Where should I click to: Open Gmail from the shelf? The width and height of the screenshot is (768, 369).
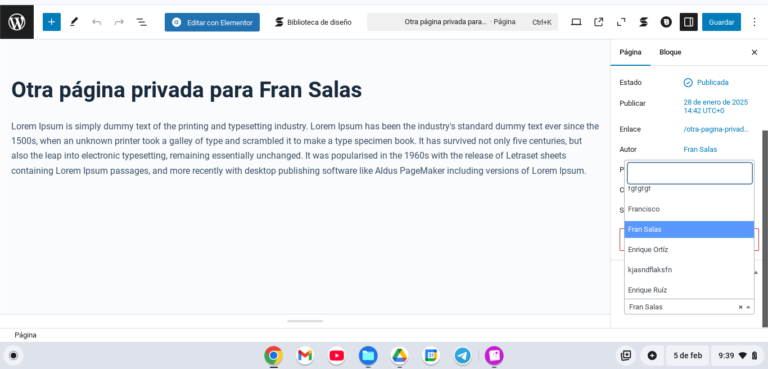pyautogui.click(x=305, y=356)
